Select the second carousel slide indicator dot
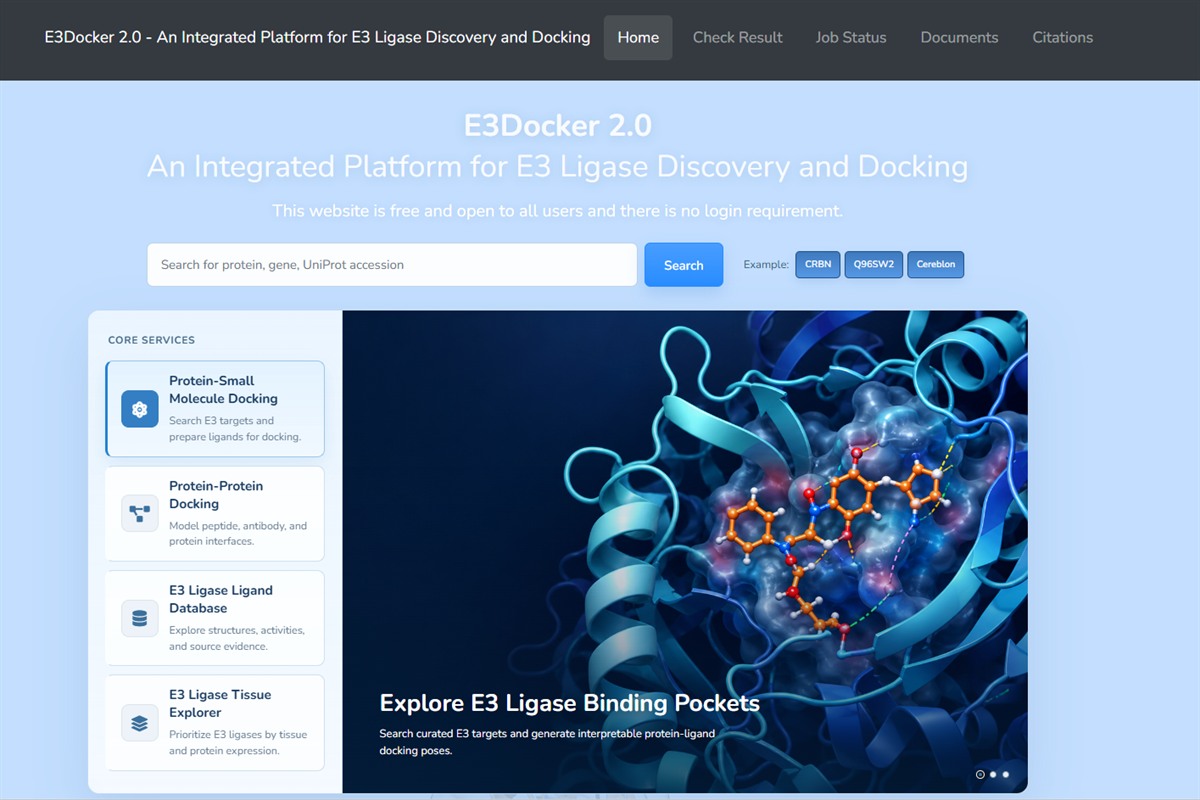Screen dimensions: 1200x800 point(993,774)
